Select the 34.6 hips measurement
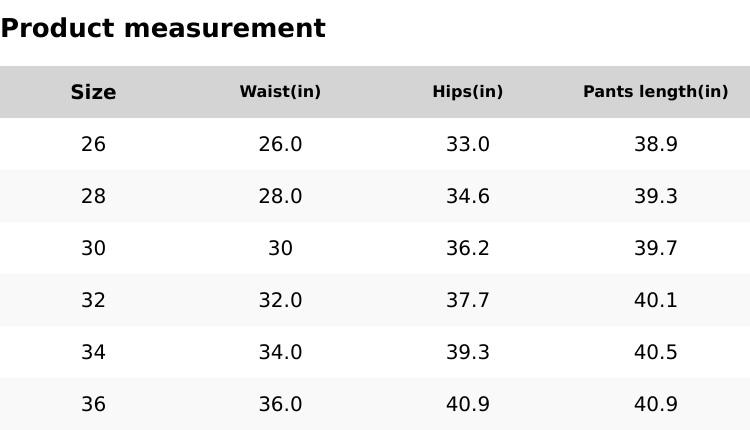This screenshot has width=750, height=430. pyautogui.click(x=467, y=196)
